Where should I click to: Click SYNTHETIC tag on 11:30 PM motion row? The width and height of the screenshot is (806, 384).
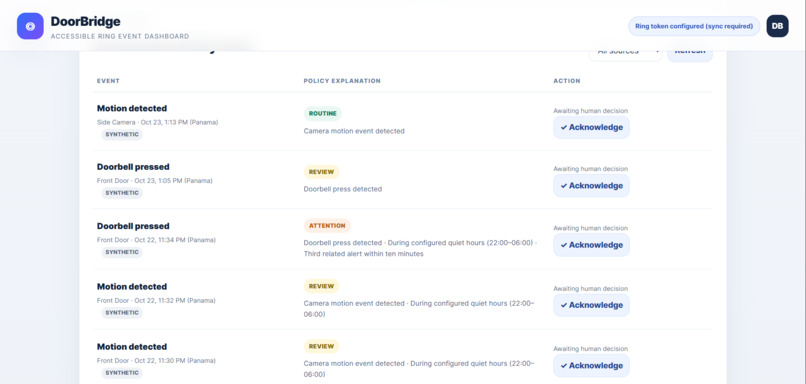coord(122,373)
